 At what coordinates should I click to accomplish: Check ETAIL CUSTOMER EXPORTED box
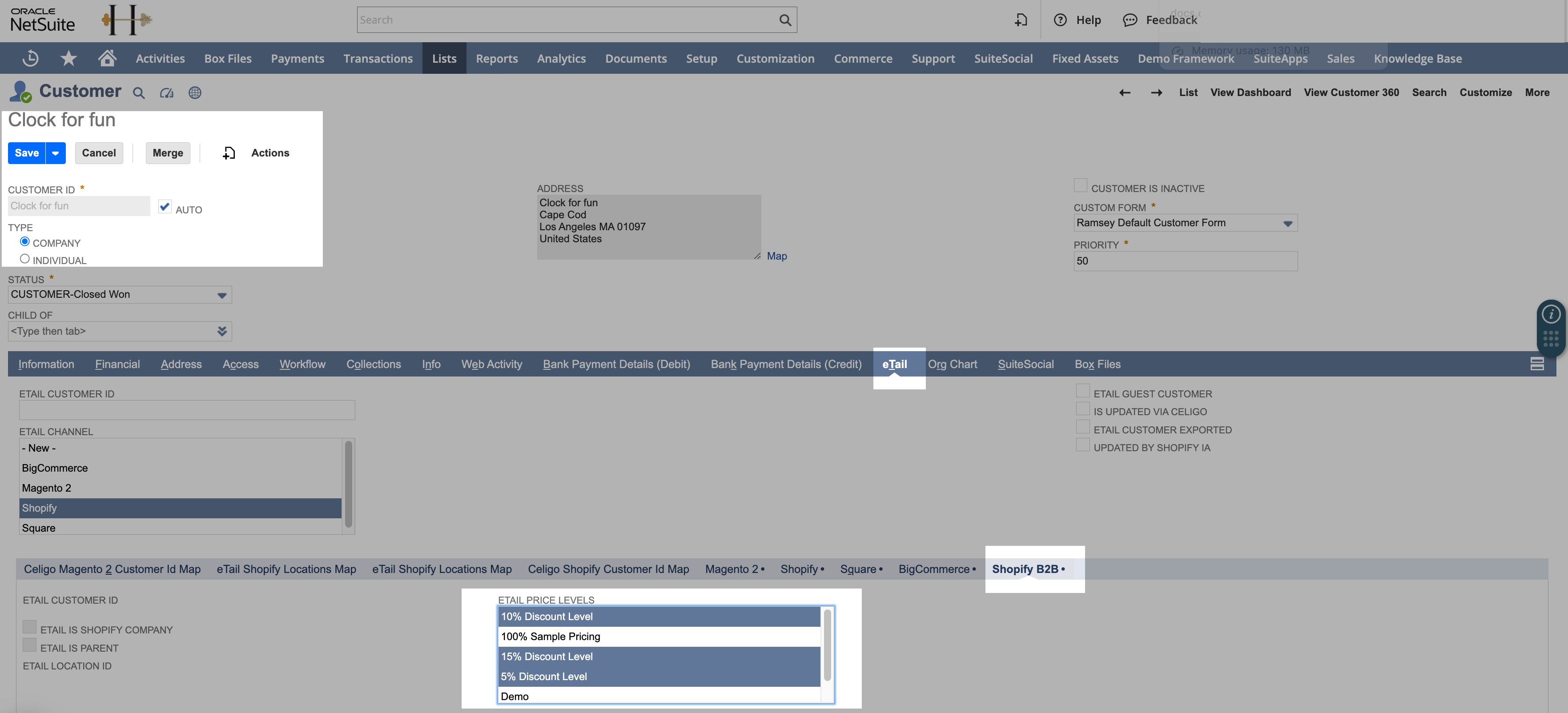[x=1083, y=426]
